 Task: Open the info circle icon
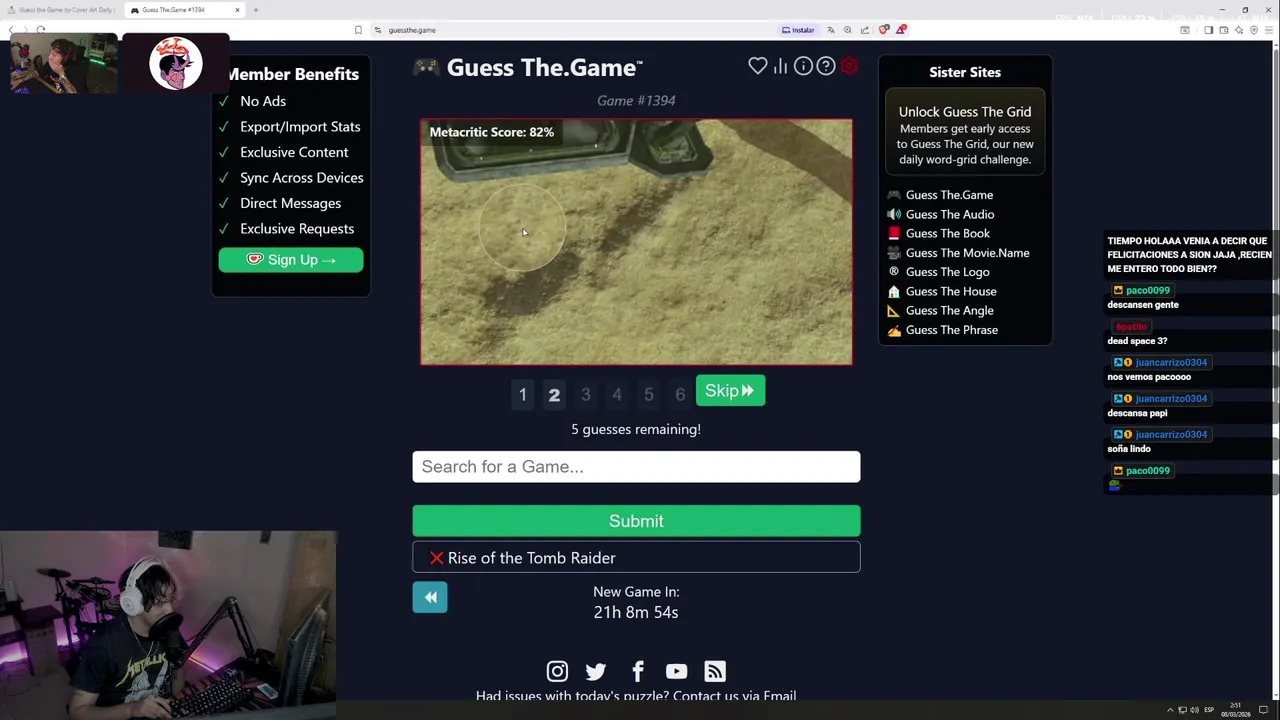pos(803,66)
